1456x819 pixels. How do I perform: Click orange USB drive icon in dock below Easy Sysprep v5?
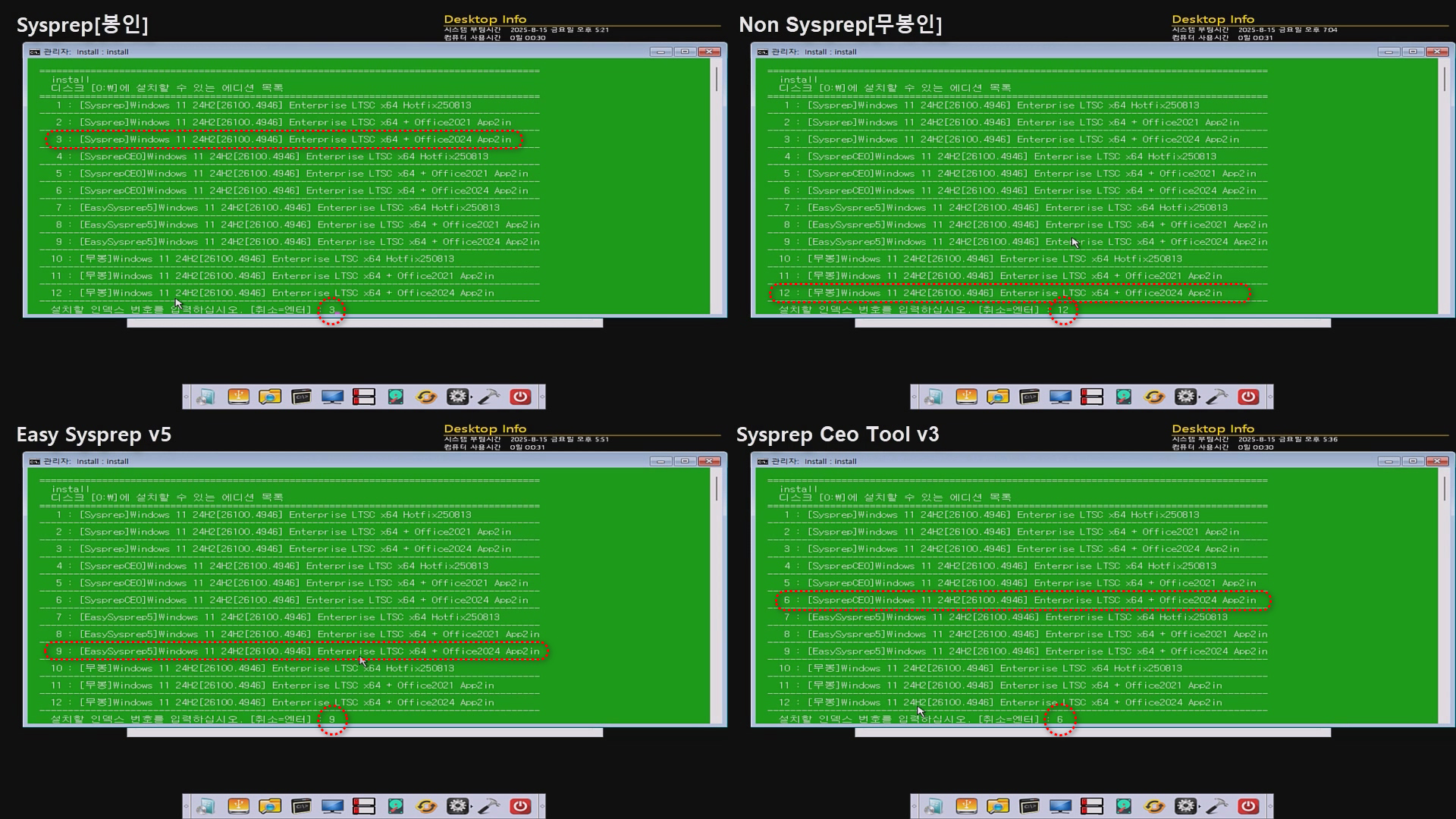click(x=238, y=806)
